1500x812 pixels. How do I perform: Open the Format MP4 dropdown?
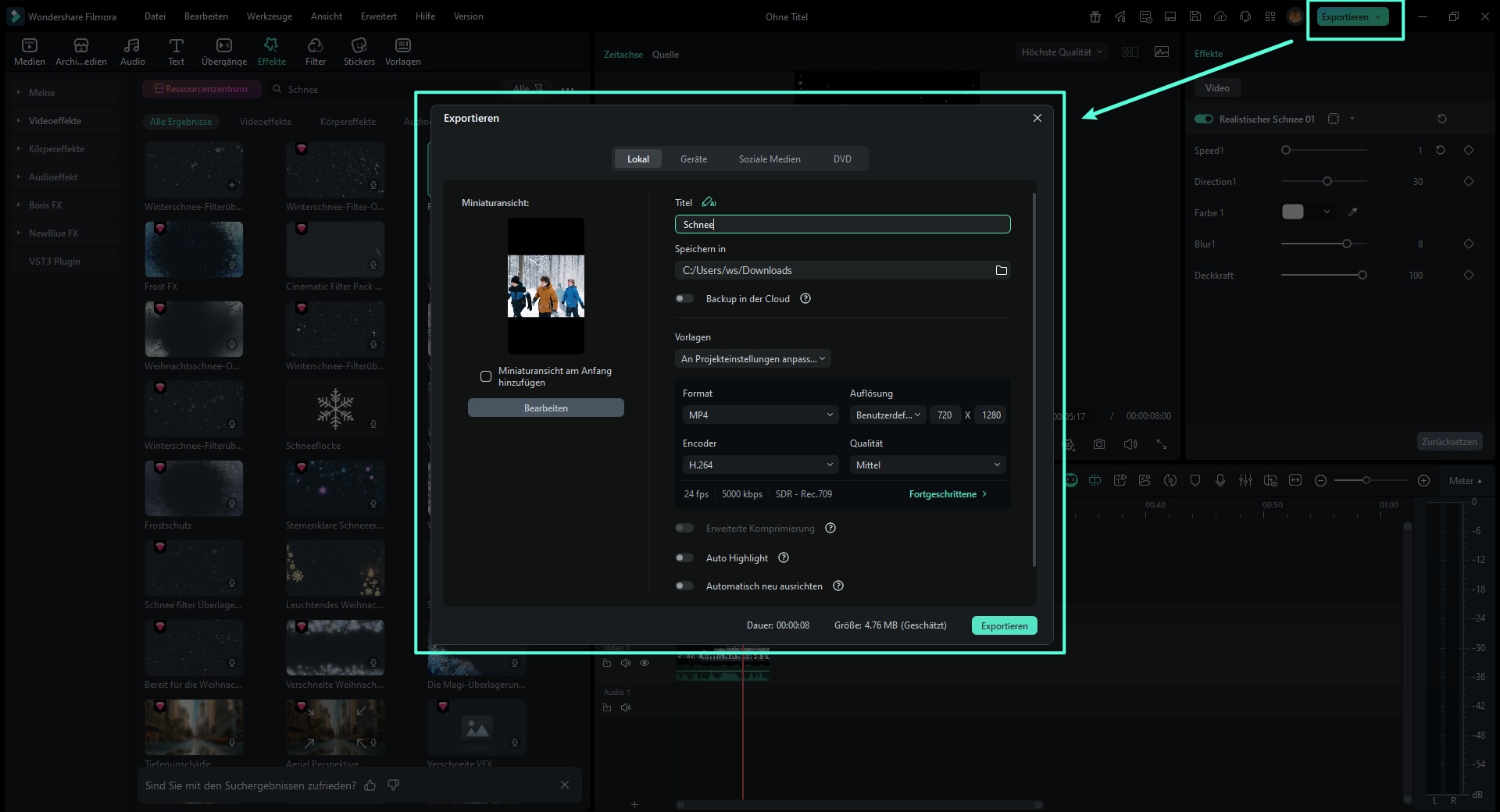point(760,415)
